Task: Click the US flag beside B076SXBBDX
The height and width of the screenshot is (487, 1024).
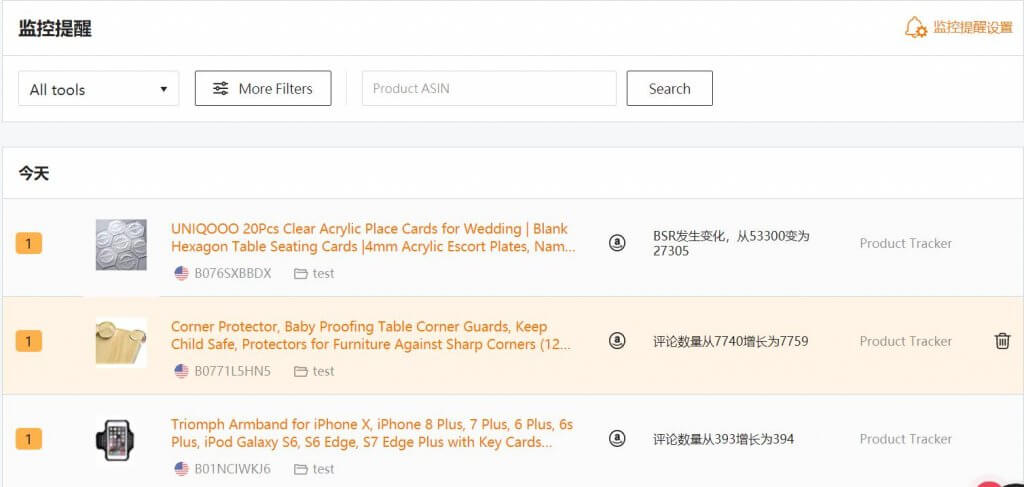Action: coord(182,274)
